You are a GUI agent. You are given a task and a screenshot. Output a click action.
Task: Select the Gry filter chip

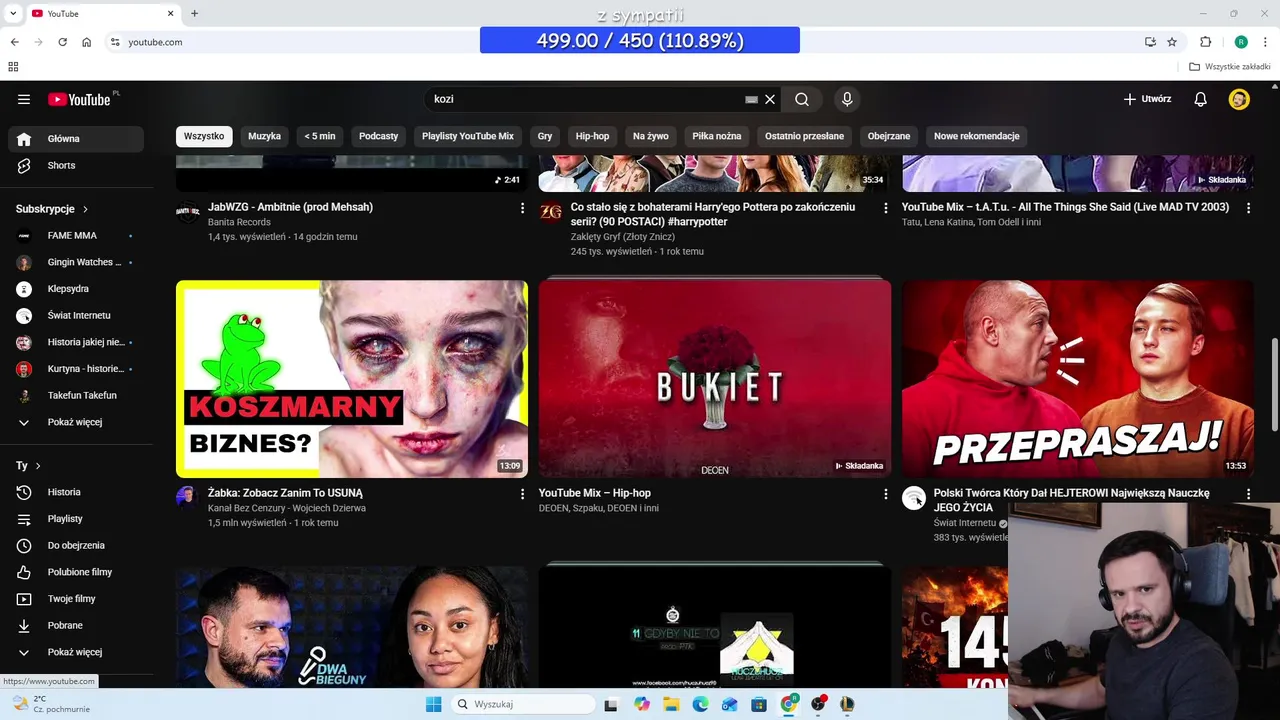click(x=545, y=136)
